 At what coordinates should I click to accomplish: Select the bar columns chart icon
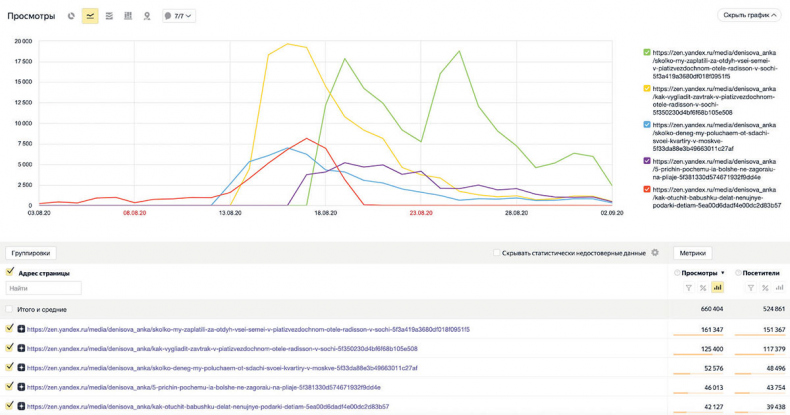point(128,16)
